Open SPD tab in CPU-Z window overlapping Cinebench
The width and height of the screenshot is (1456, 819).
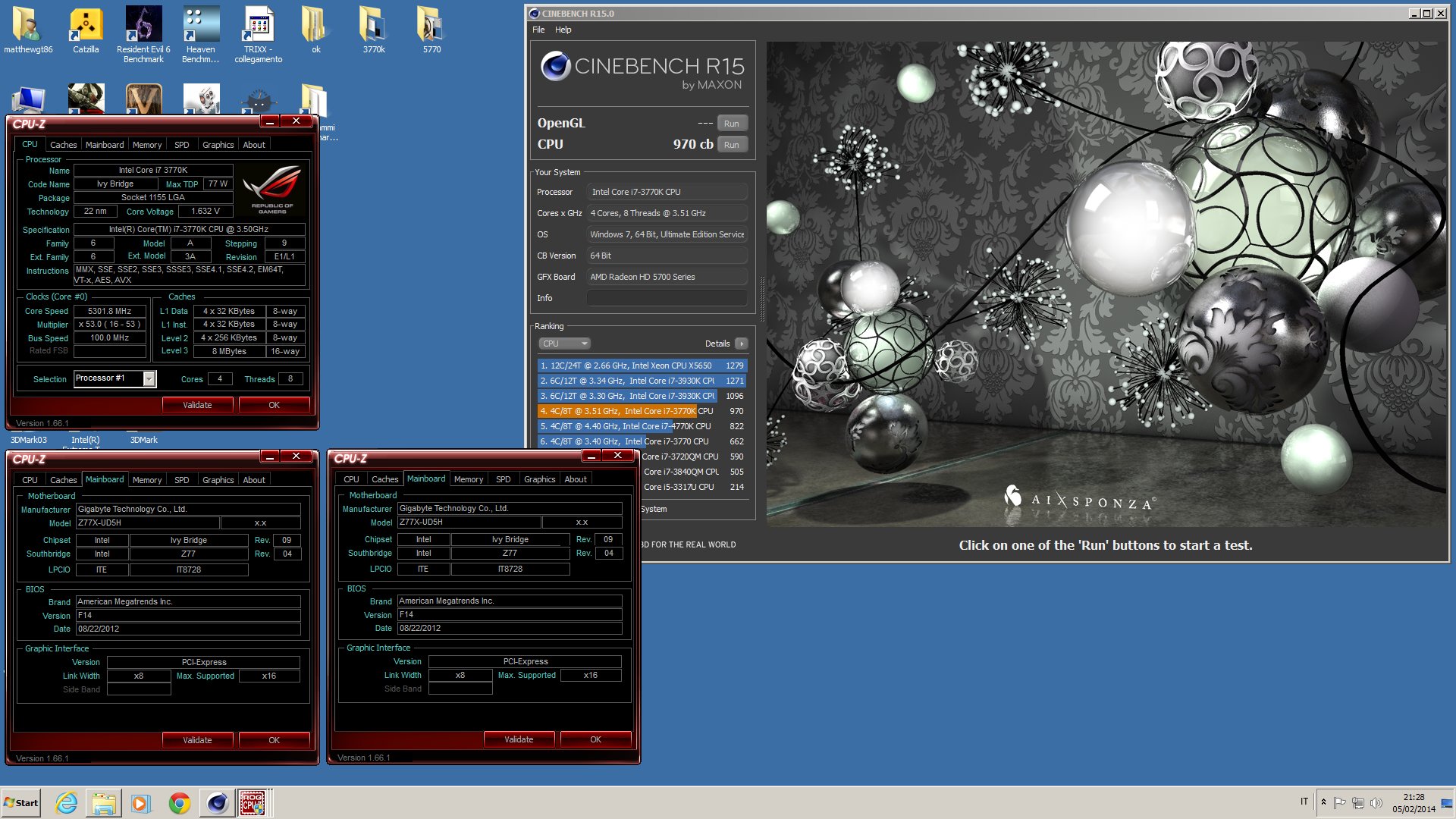tap(504, 479)
